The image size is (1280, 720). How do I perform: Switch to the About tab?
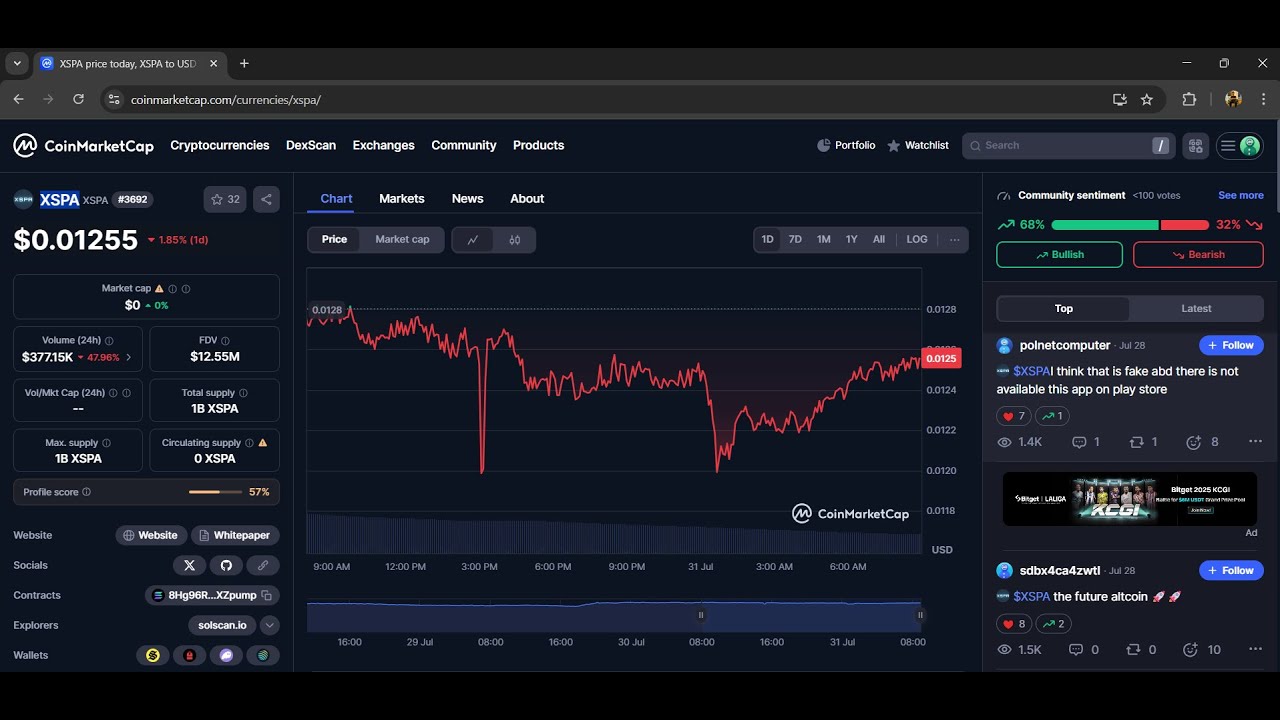tap(527, 199)
